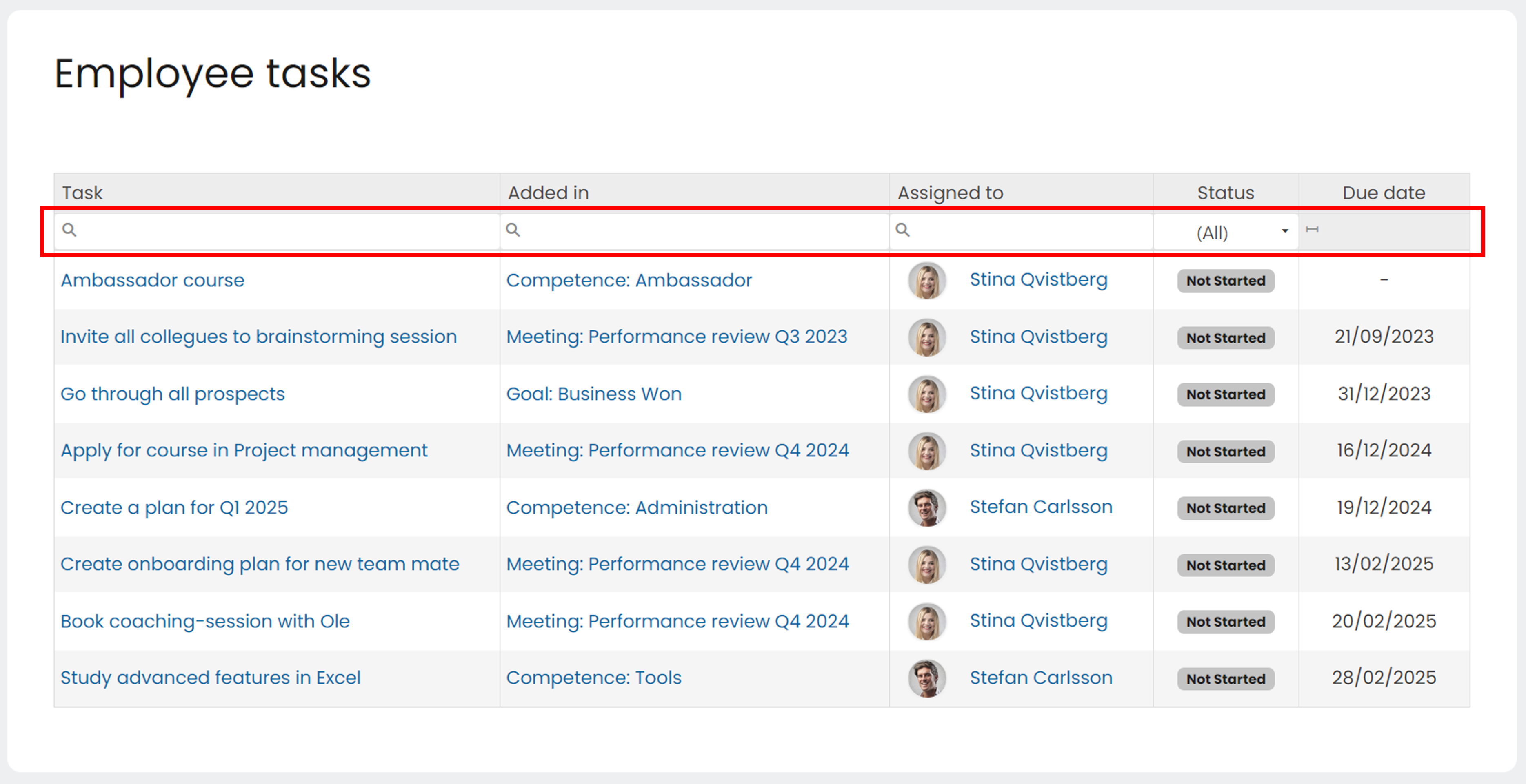Click the Status dropdown arrow

(x=1284, y=231)
